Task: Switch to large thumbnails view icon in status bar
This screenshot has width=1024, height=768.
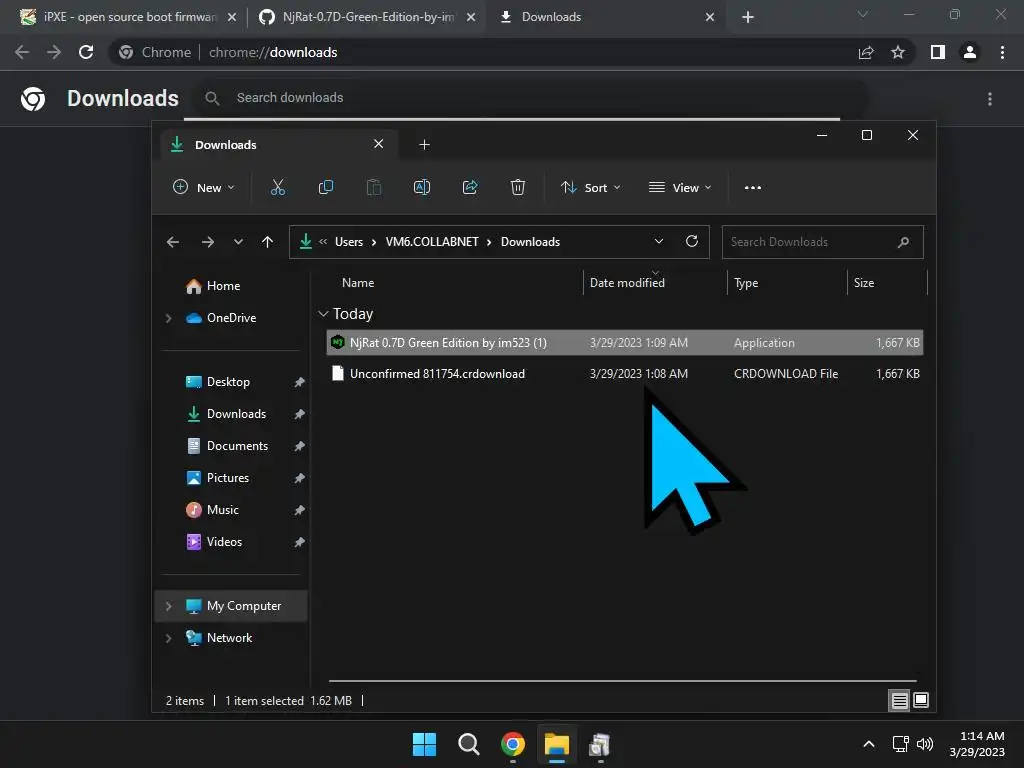Action: pos(921,701)
